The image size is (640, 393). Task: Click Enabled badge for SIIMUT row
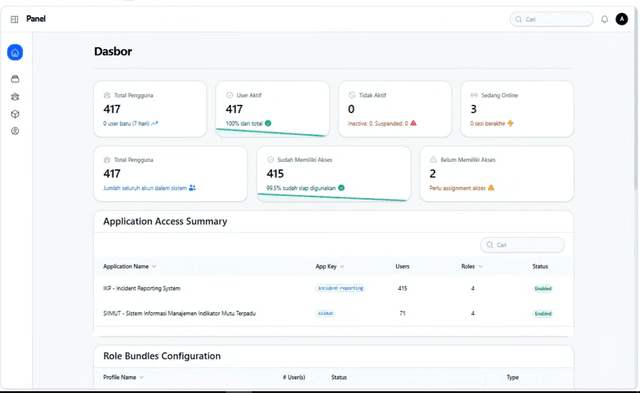[x=543, y=314]
